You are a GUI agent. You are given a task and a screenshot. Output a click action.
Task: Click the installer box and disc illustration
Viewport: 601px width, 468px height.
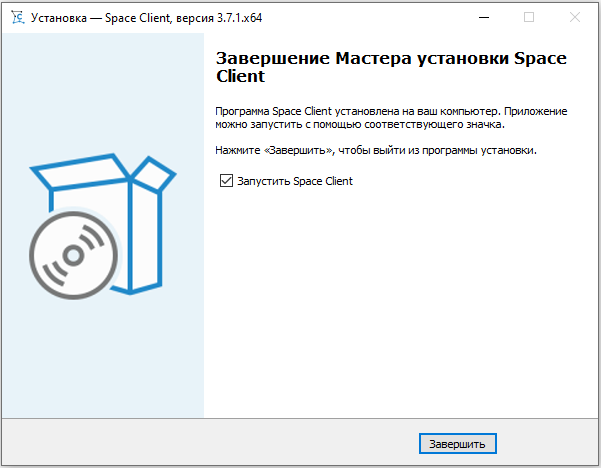(x=103, y=226)
